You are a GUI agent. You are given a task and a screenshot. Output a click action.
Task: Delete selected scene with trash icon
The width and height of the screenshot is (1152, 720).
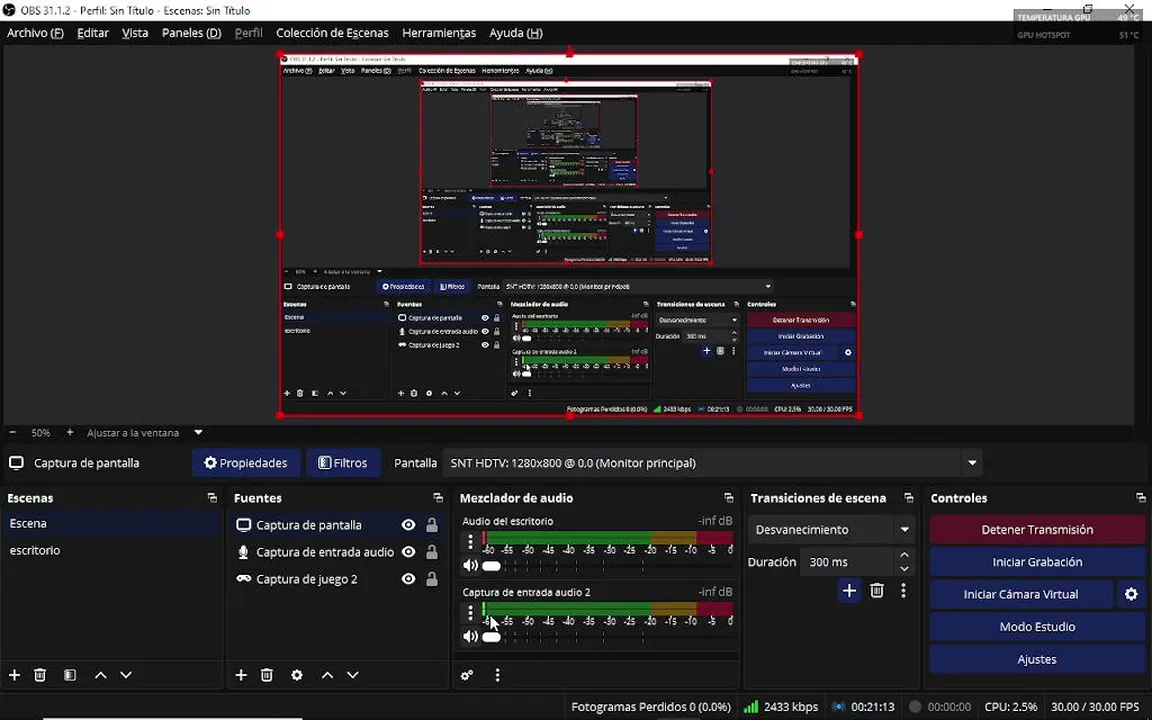40,674
